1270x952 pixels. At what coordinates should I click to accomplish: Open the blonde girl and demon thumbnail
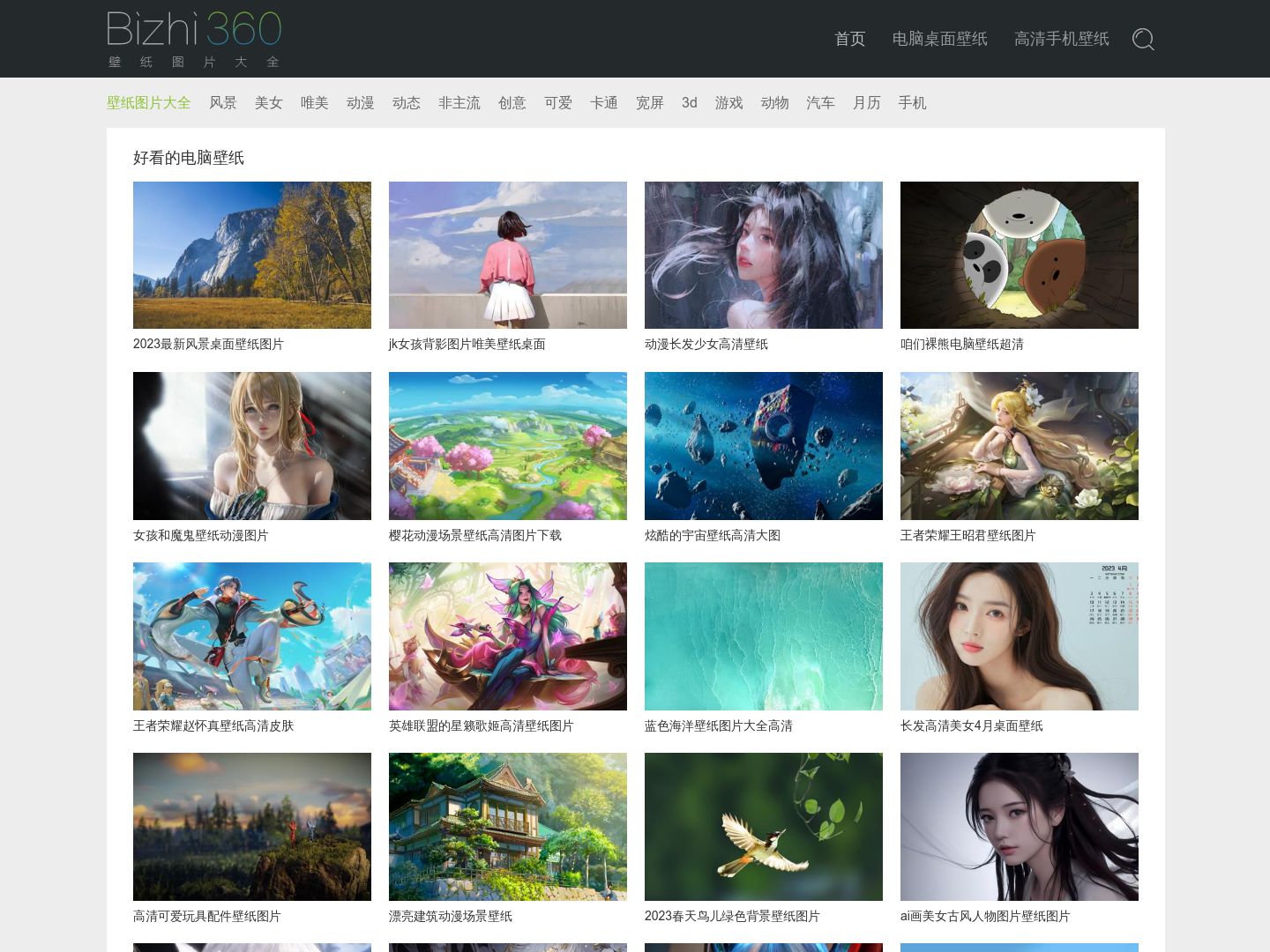coord(252,446)
